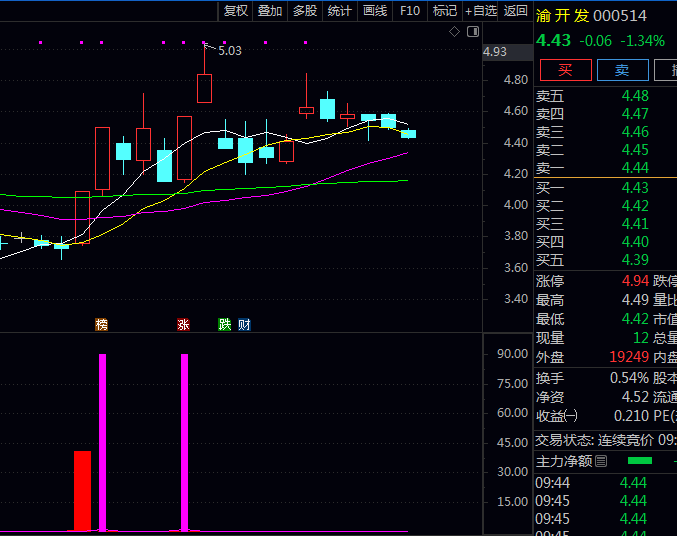This screenshot has height=536, width=677.
Task: Click the 涨 event marker icon
Action: [x=183, y=325]
